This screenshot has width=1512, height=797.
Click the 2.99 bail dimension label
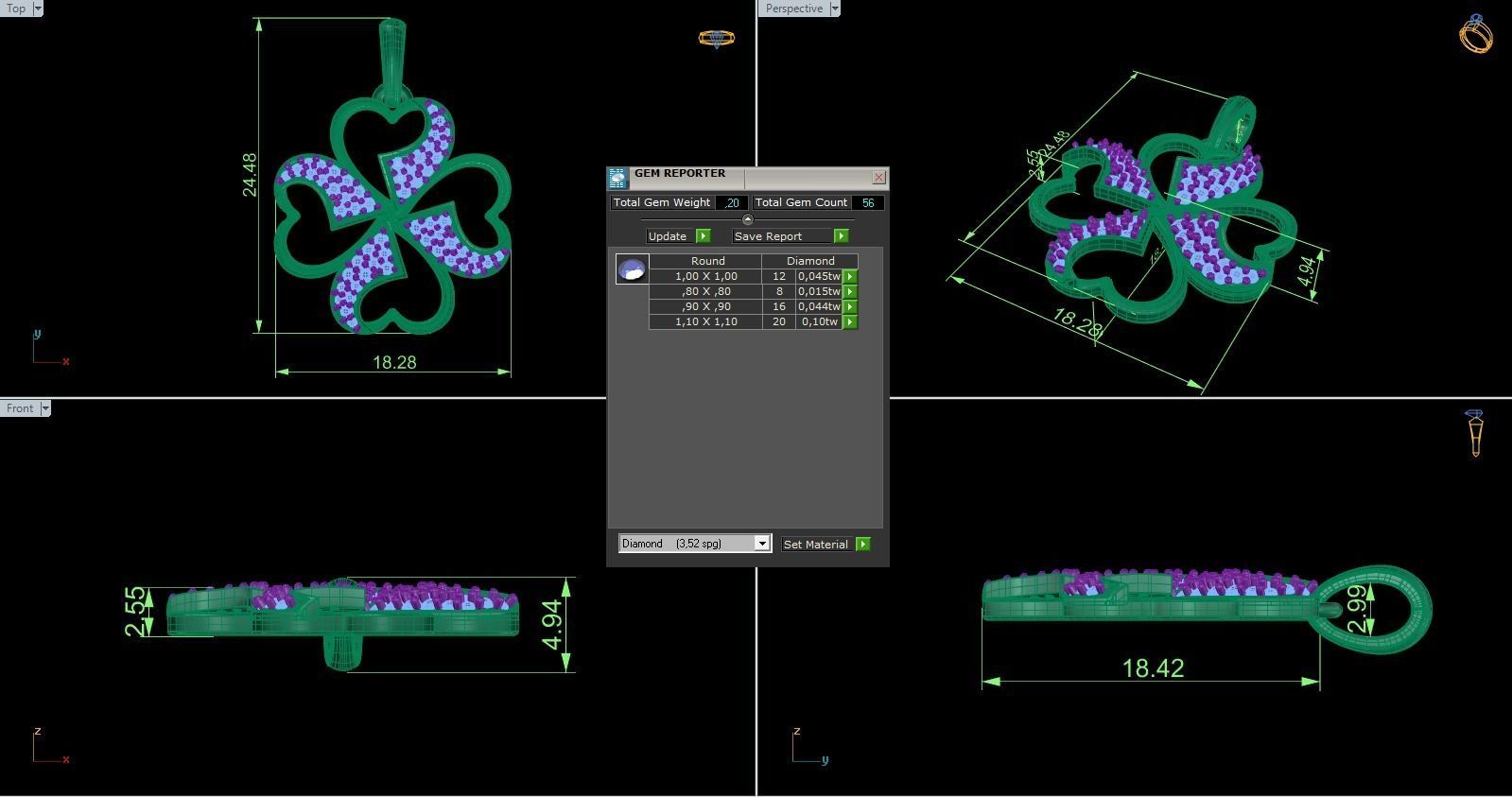click(1357, 610)
